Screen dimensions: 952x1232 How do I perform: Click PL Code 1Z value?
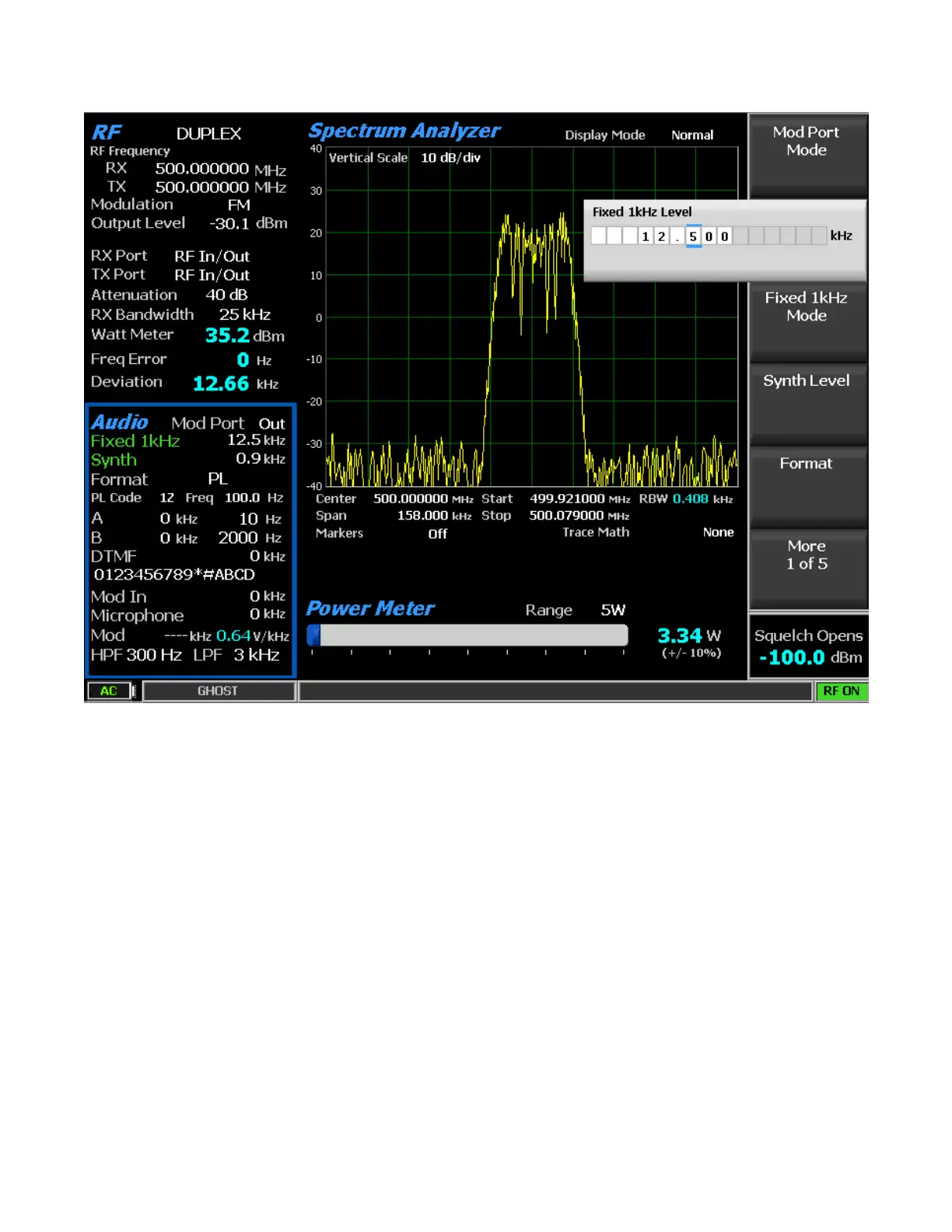click(x=166, y=498)
